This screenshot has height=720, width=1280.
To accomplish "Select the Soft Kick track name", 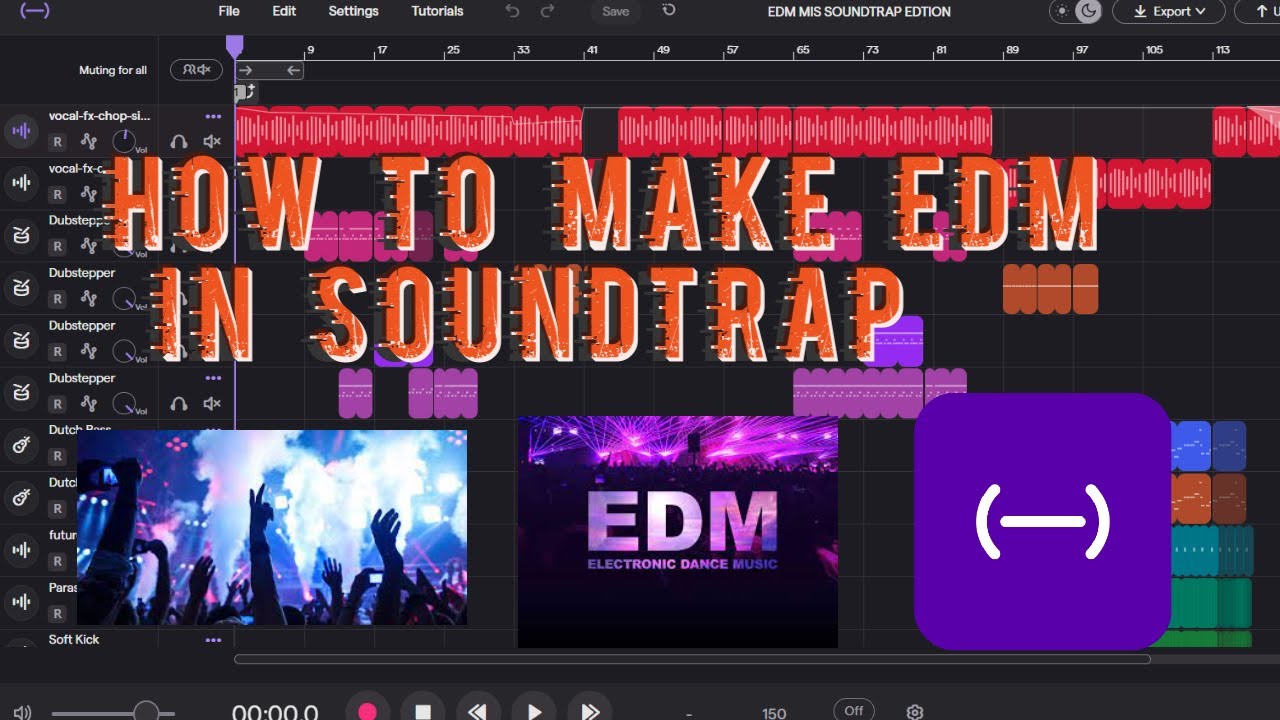I will coord(74,639).
